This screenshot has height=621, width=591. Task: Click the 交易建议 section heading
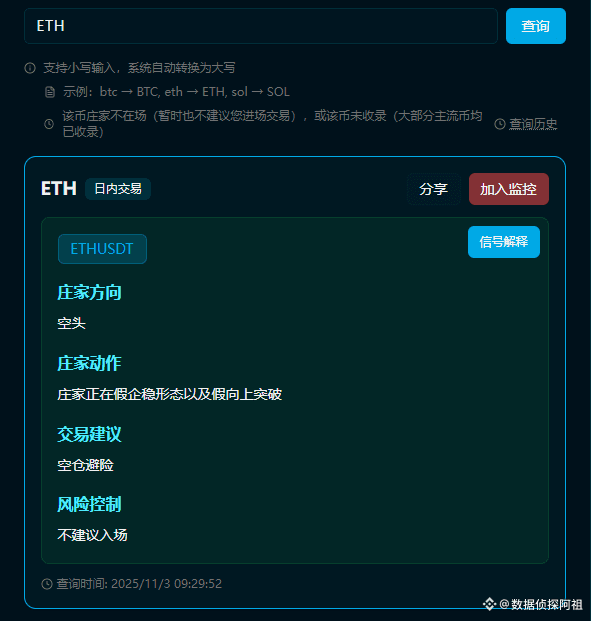click(x=89, y=434)
